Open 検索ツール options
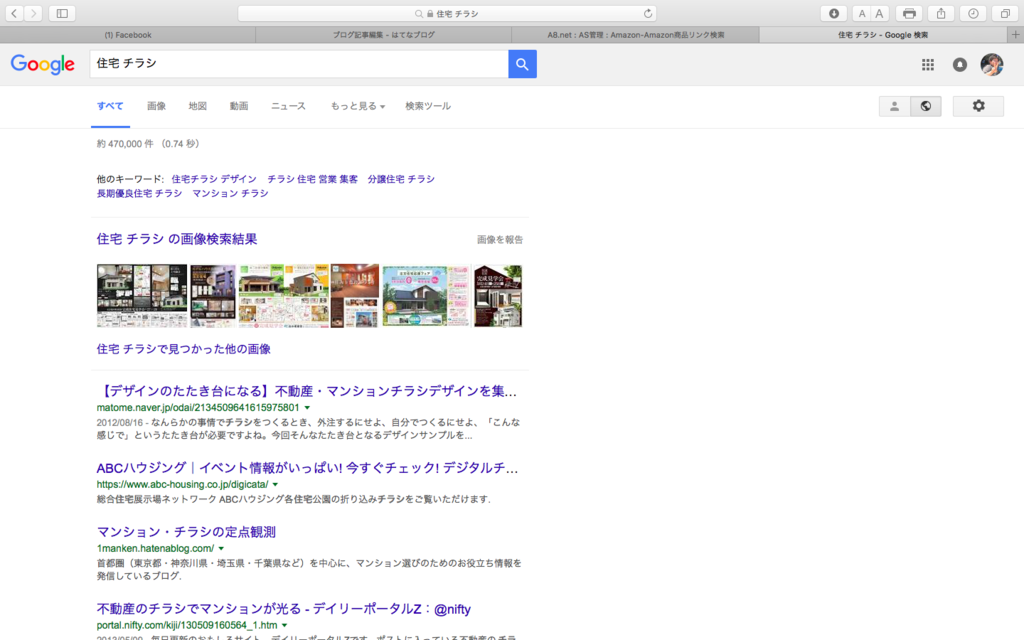This screenshot has height=640, width=1024. (x=428, y=106)
